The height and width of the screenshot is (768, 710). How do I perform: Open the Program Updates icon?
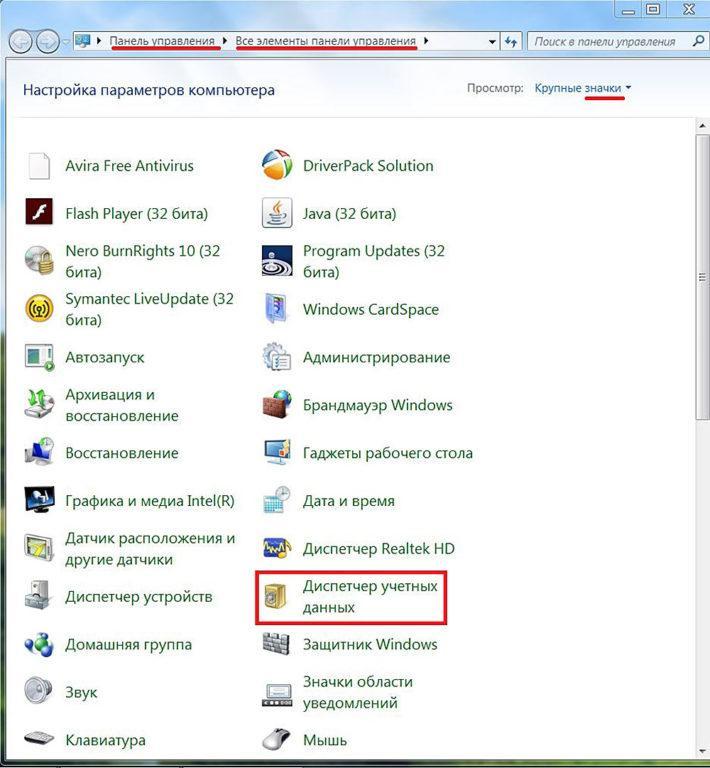pos(277,261)
